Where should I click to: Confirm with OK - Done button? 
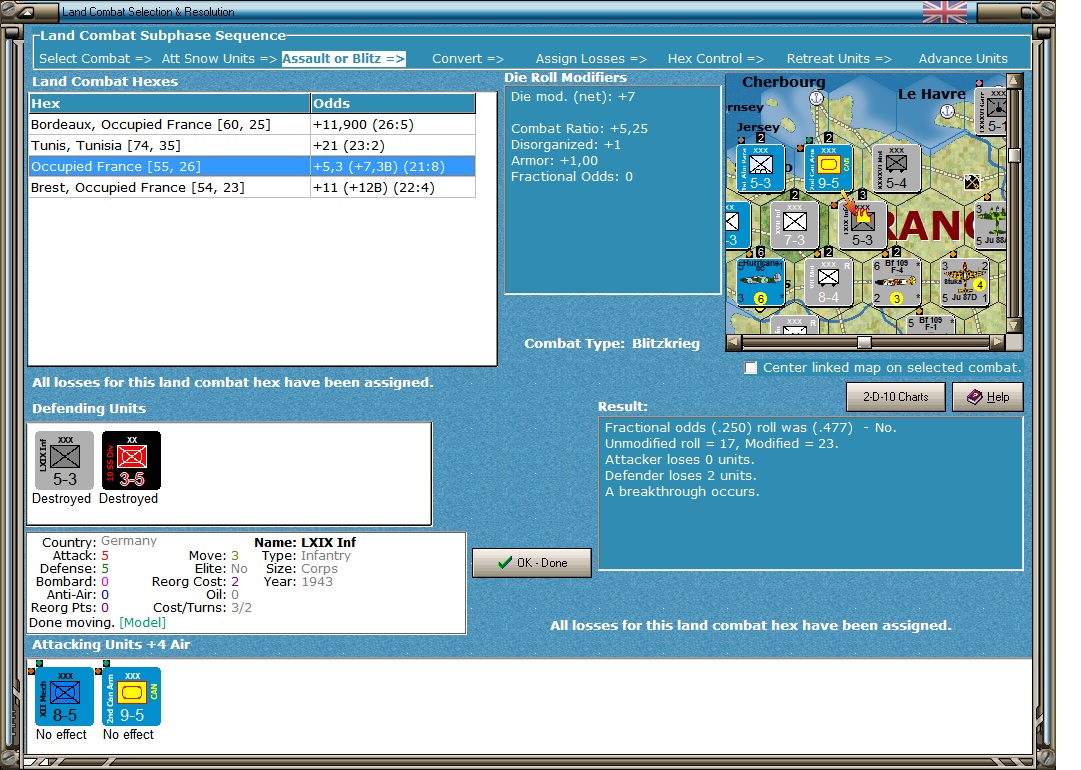pos(532,563)
